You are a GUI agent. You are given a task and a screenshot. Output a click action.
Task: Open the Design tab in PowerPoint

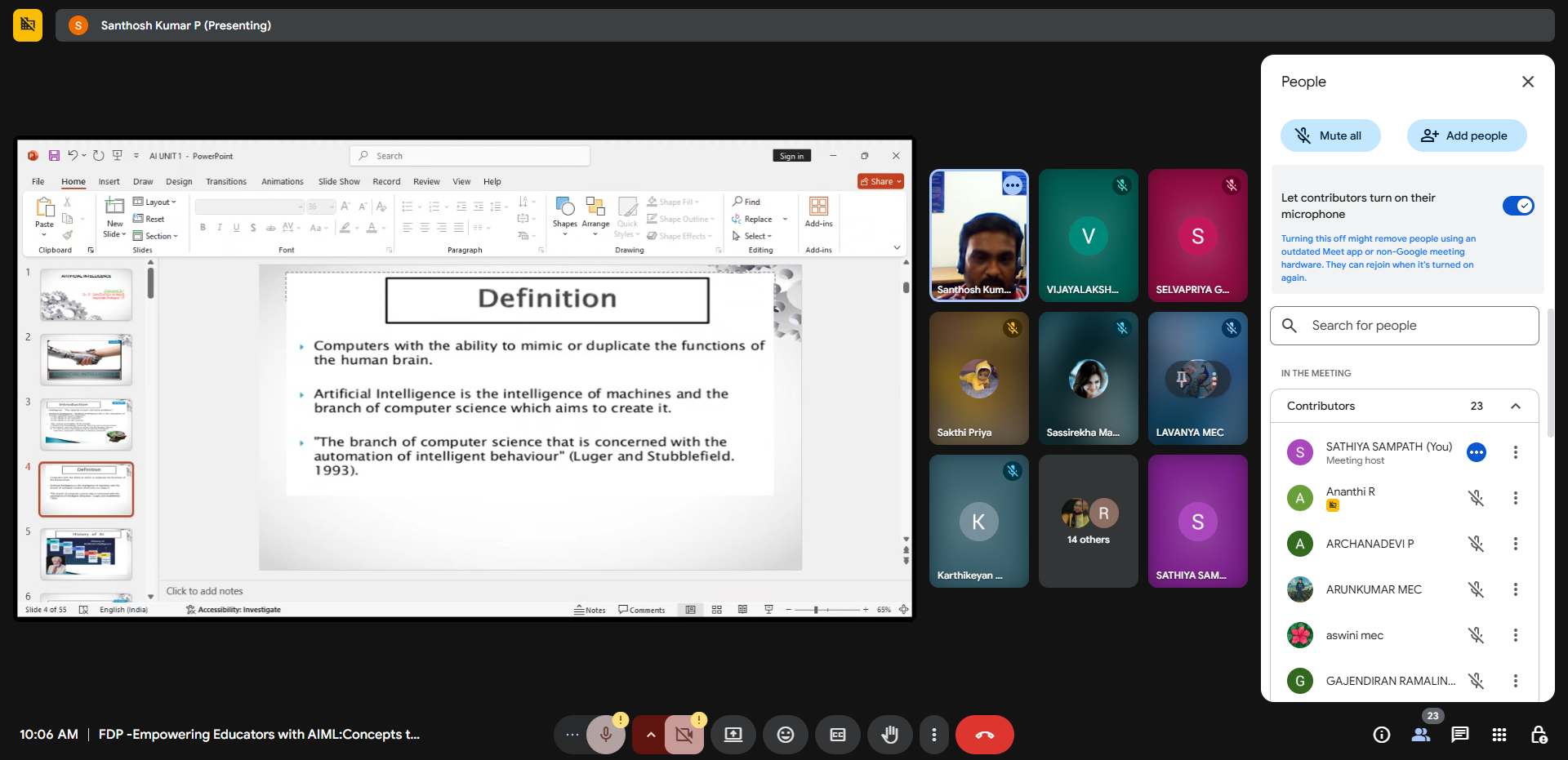tap(179, 182)
